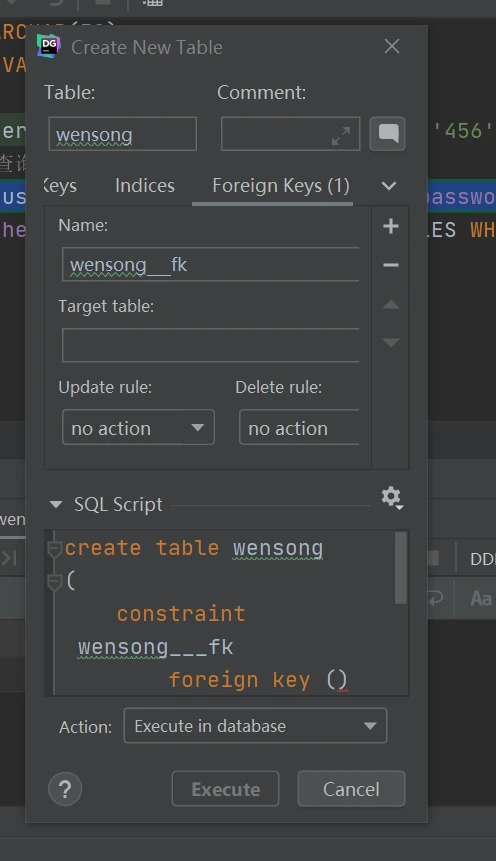Click the Cancel button
The width and height of the screenshot is (496, 861).
[x=351, y=789]
